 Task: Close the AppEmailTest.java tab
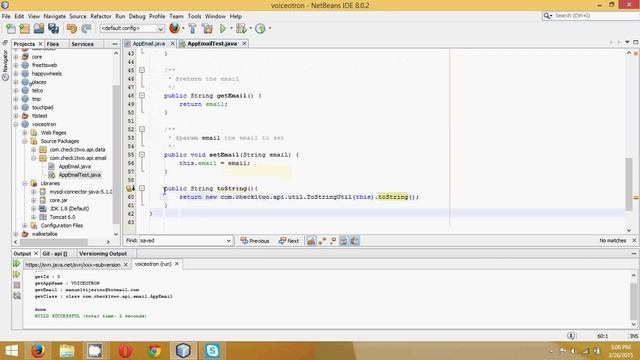click(x=244, y=44)
